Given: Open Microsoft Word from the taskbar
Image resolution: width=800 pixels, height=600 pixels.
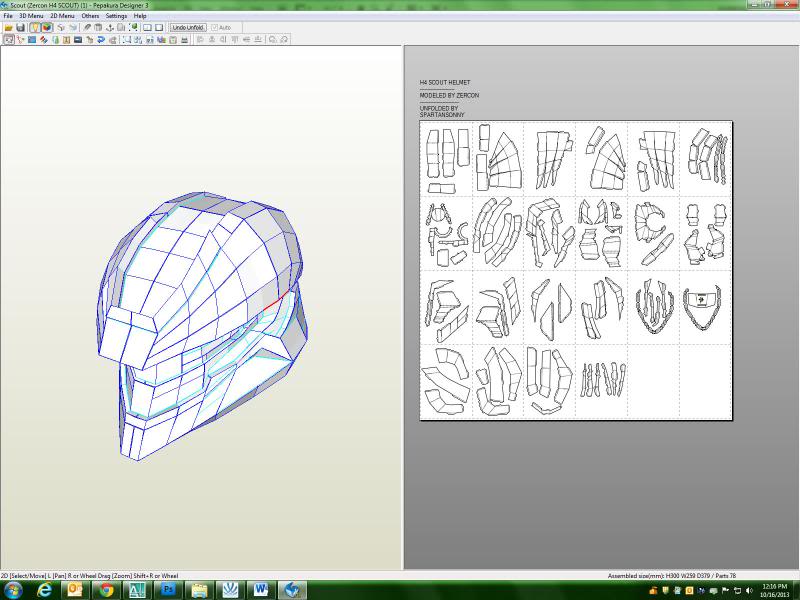Looking at the screenshot, I should click(261, 590).
